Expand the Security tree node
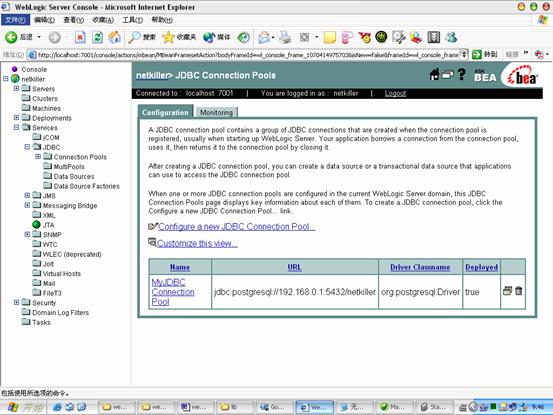Screen dimensions: 553x415 point(16,302)
